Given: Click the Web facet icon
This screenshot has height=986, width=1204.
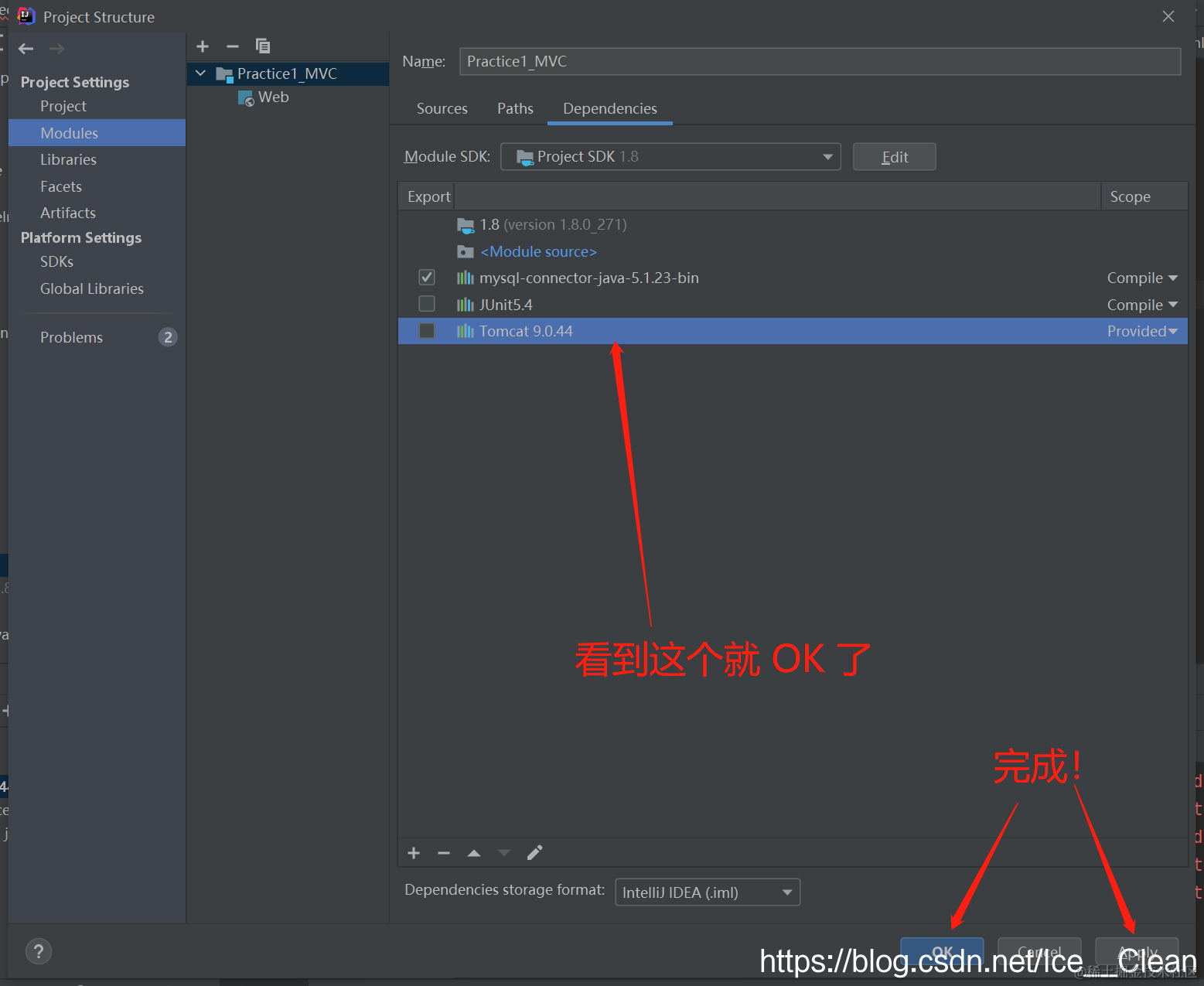Looking at the screenshot, I should tap(246, 98).
